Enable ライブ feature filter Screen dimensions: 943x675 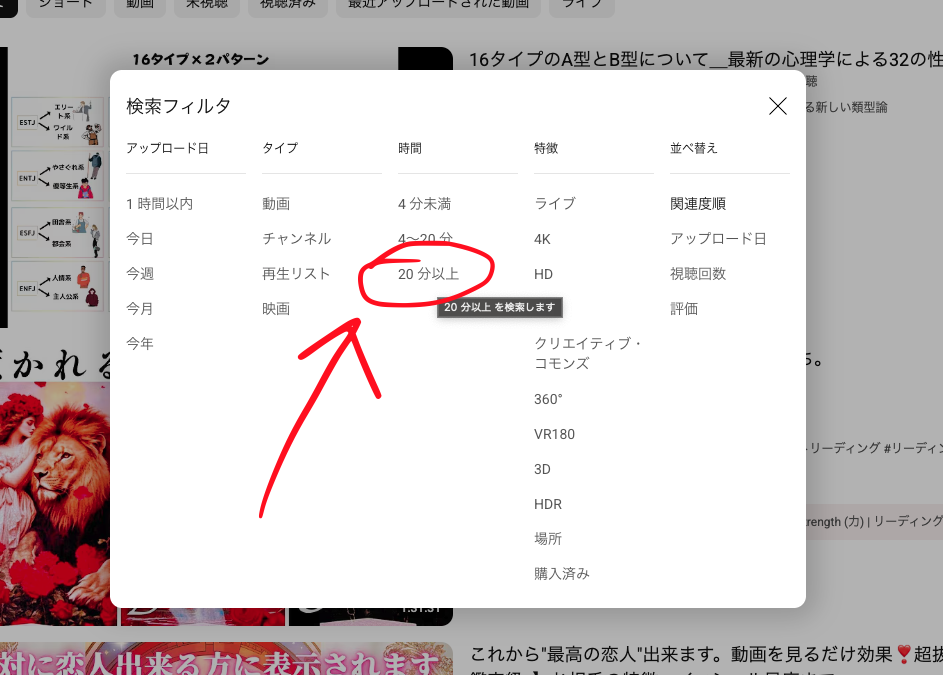554,204
